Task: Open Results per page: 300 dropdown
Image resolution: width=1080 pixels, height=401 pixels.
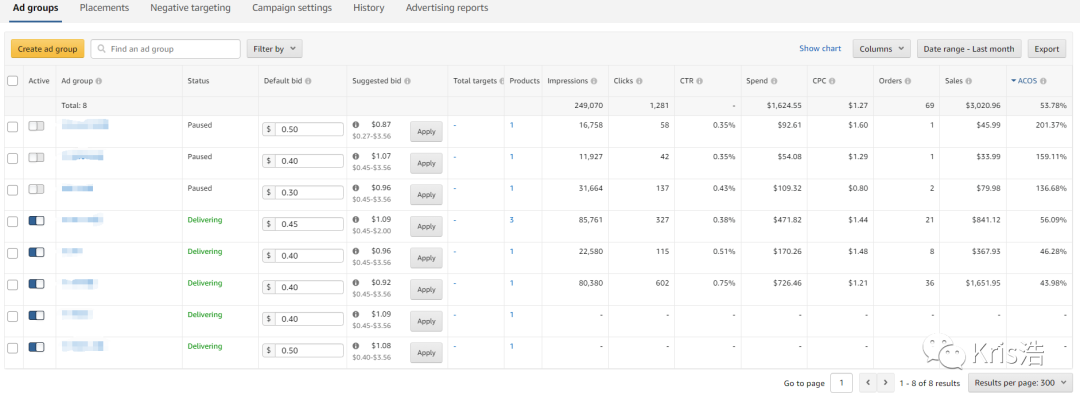Action: pyautogui.click(x=1021, y=382)
